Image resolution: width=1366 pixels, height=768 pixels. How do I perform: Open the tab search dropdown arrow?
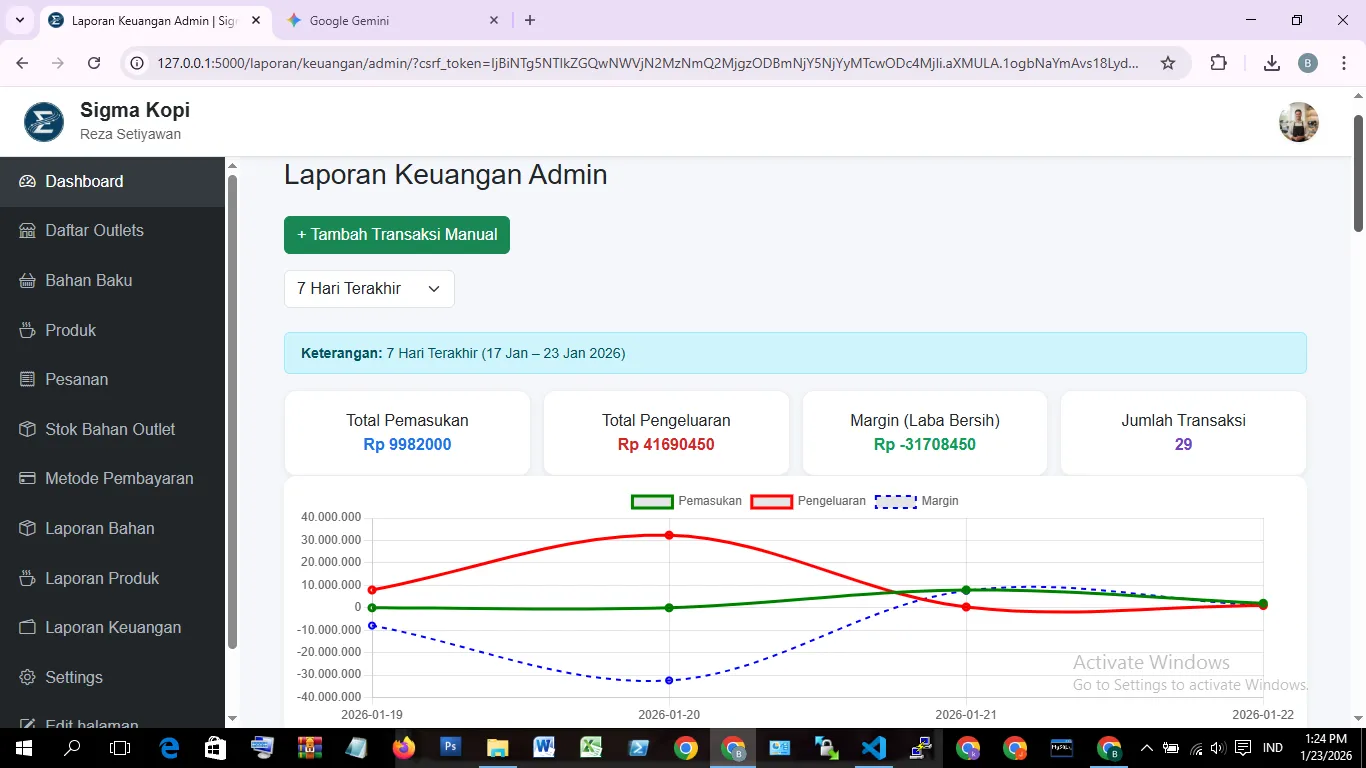[x=19, y=20]
